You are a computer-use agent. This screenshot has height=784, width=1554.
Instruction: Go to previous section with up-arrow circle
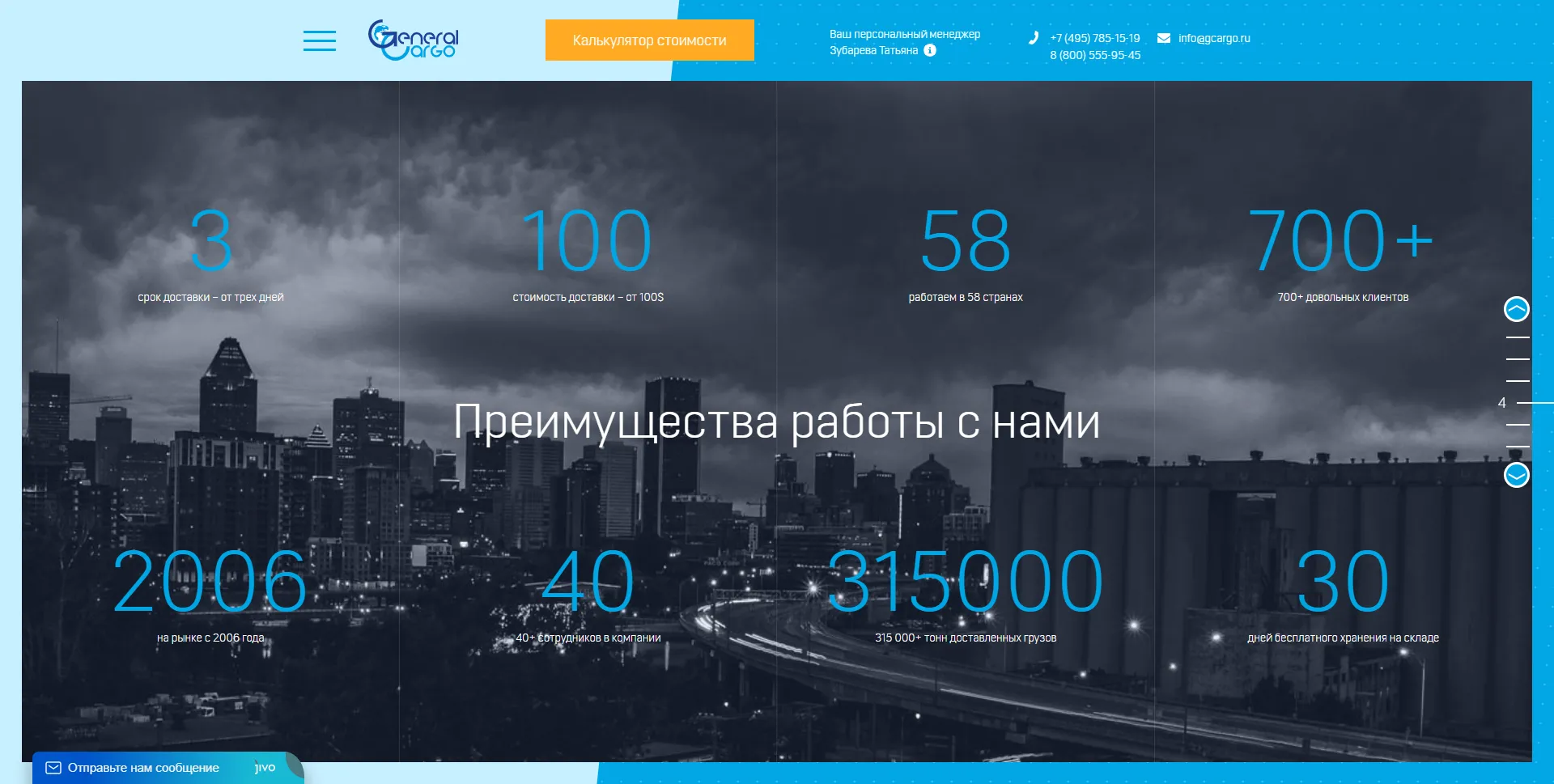(1517, 308)
